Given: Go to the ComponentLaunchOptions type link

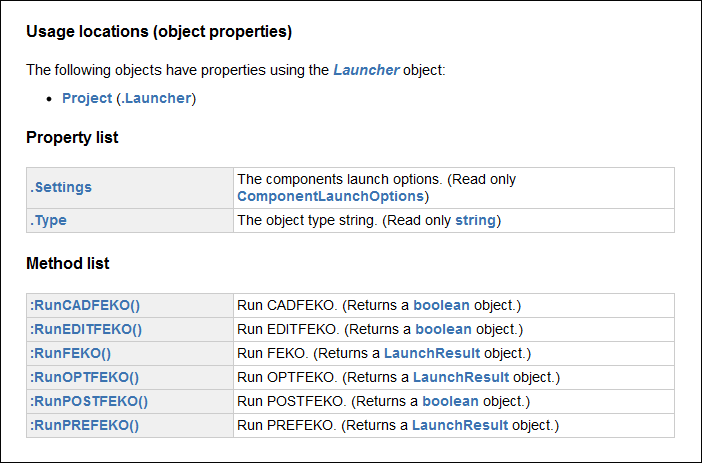Looking at the screenshot, I should pos(330,196).
